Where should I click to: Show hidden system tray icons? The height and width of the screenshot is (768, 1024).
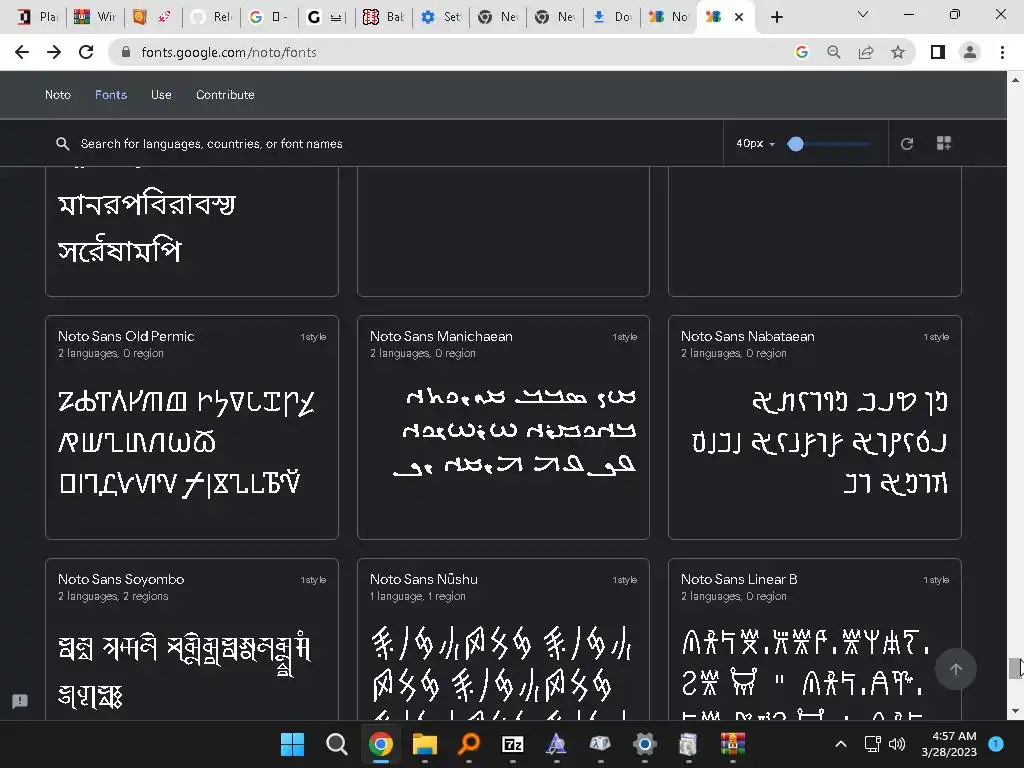pyautogui.click(x=841, y=744)
